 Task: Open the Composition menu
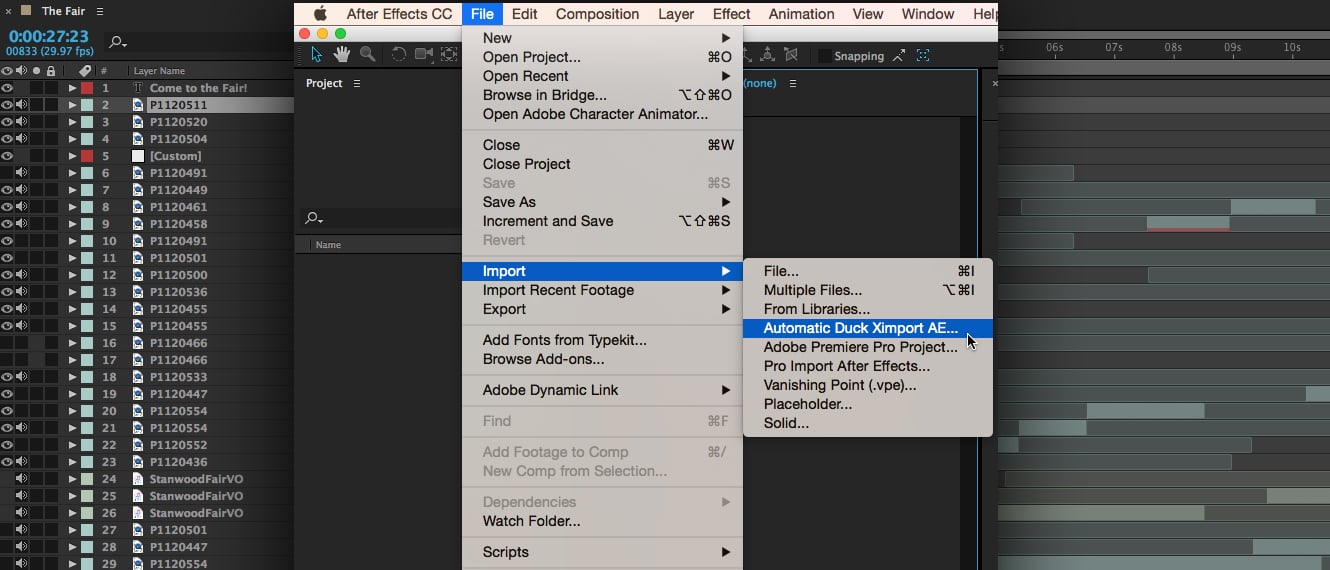tap(597, 14)
